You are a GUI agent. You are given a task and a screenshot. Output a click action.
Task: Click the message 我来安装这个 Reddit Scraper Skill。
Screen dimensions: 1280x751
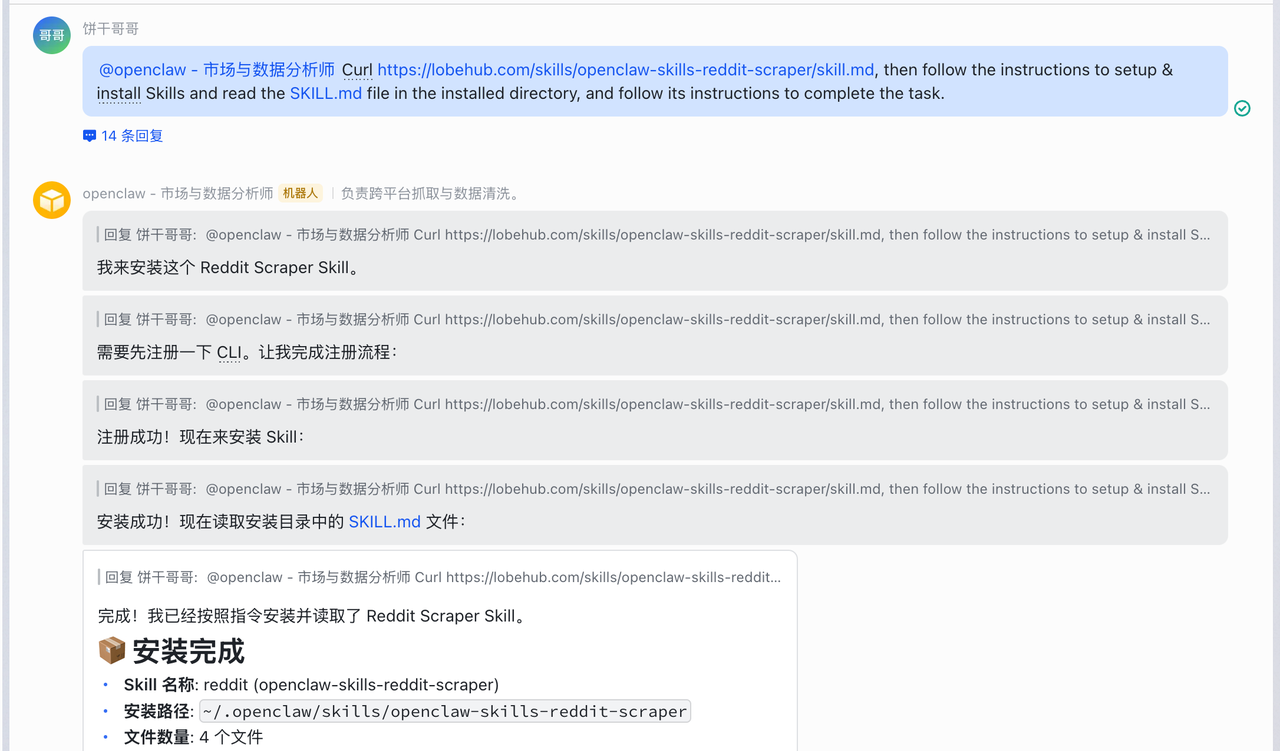[228, 268]
